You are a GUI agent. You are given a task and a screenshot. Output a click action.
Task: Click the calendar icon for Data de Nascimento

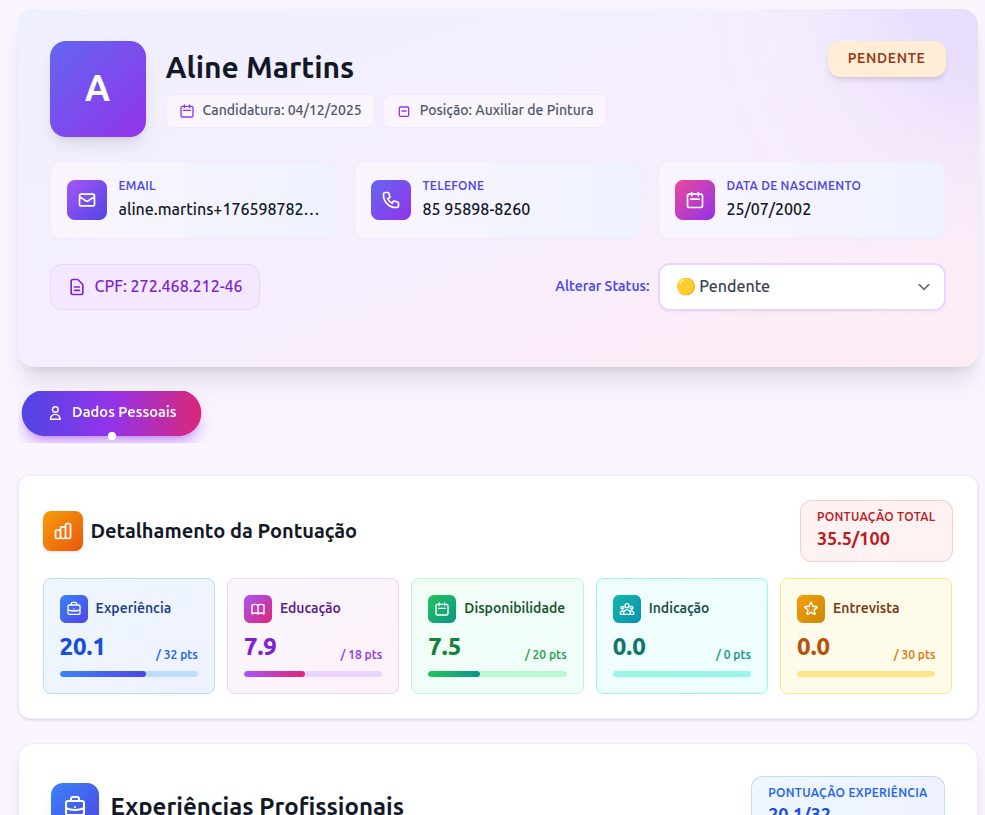pos(695,200)
